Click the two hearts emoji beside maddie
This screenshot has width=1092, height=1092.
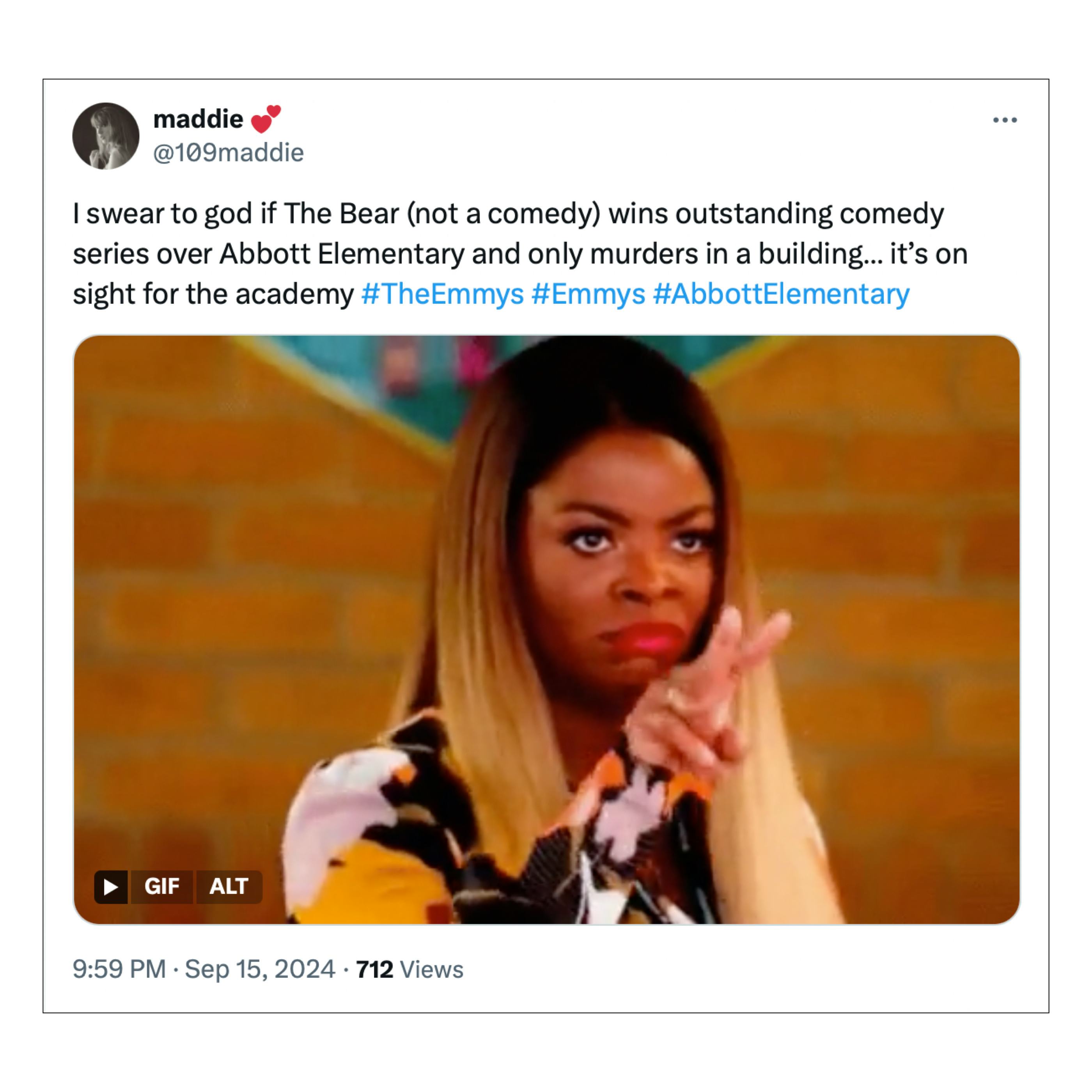pos(265,119)
